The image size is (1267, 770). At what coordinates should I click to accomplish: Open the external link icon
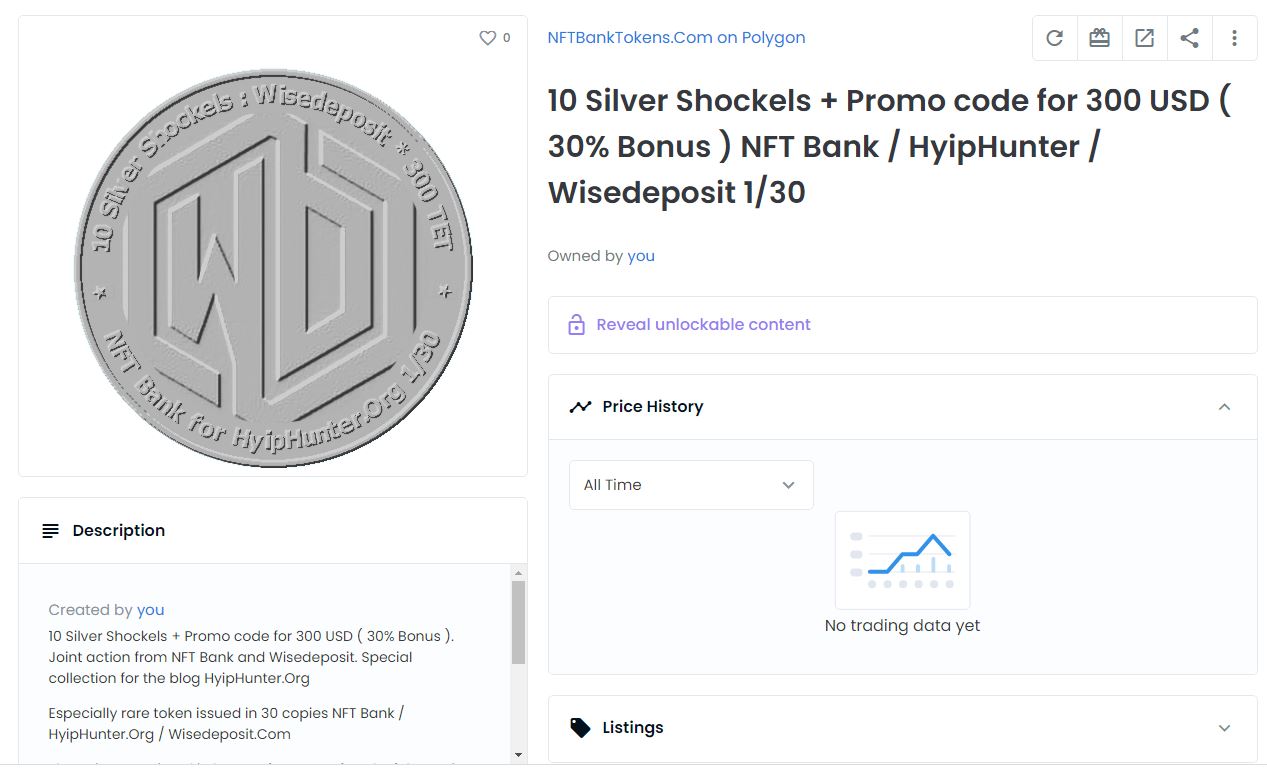coord(1144,38)
